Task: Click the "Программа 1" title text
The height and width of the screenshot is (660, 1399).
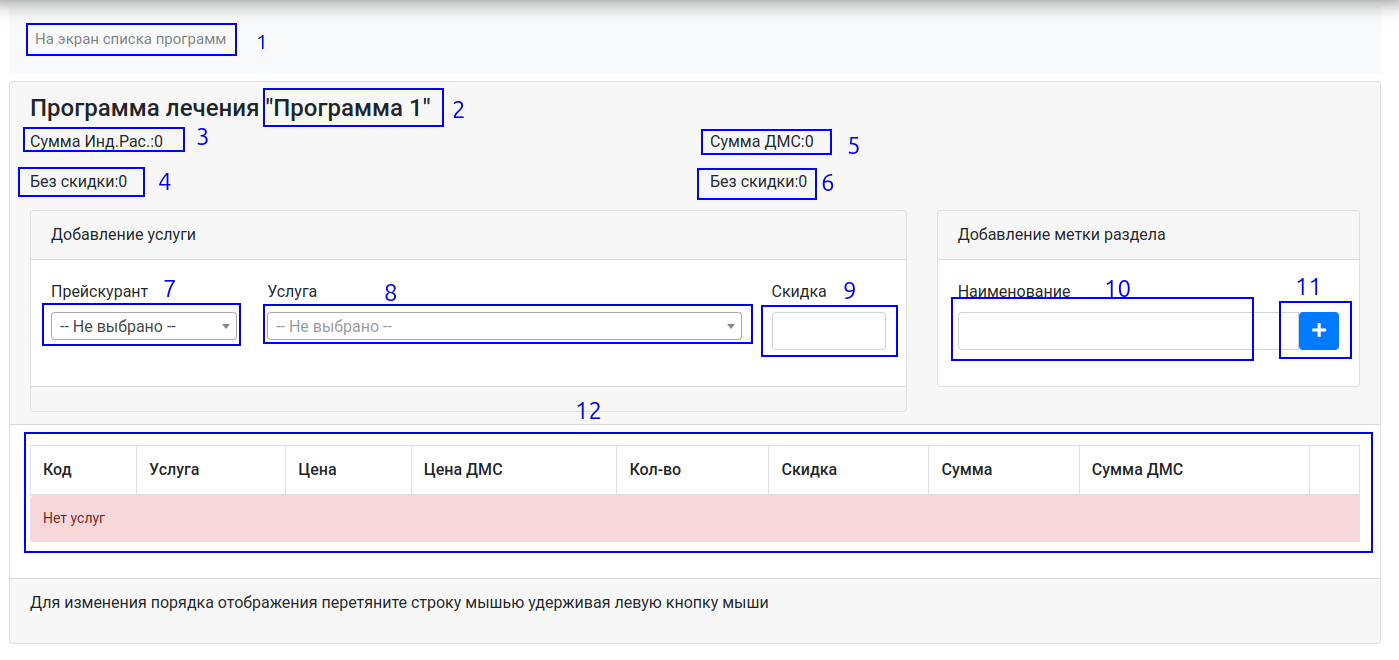Action: [x=352, y=108]
